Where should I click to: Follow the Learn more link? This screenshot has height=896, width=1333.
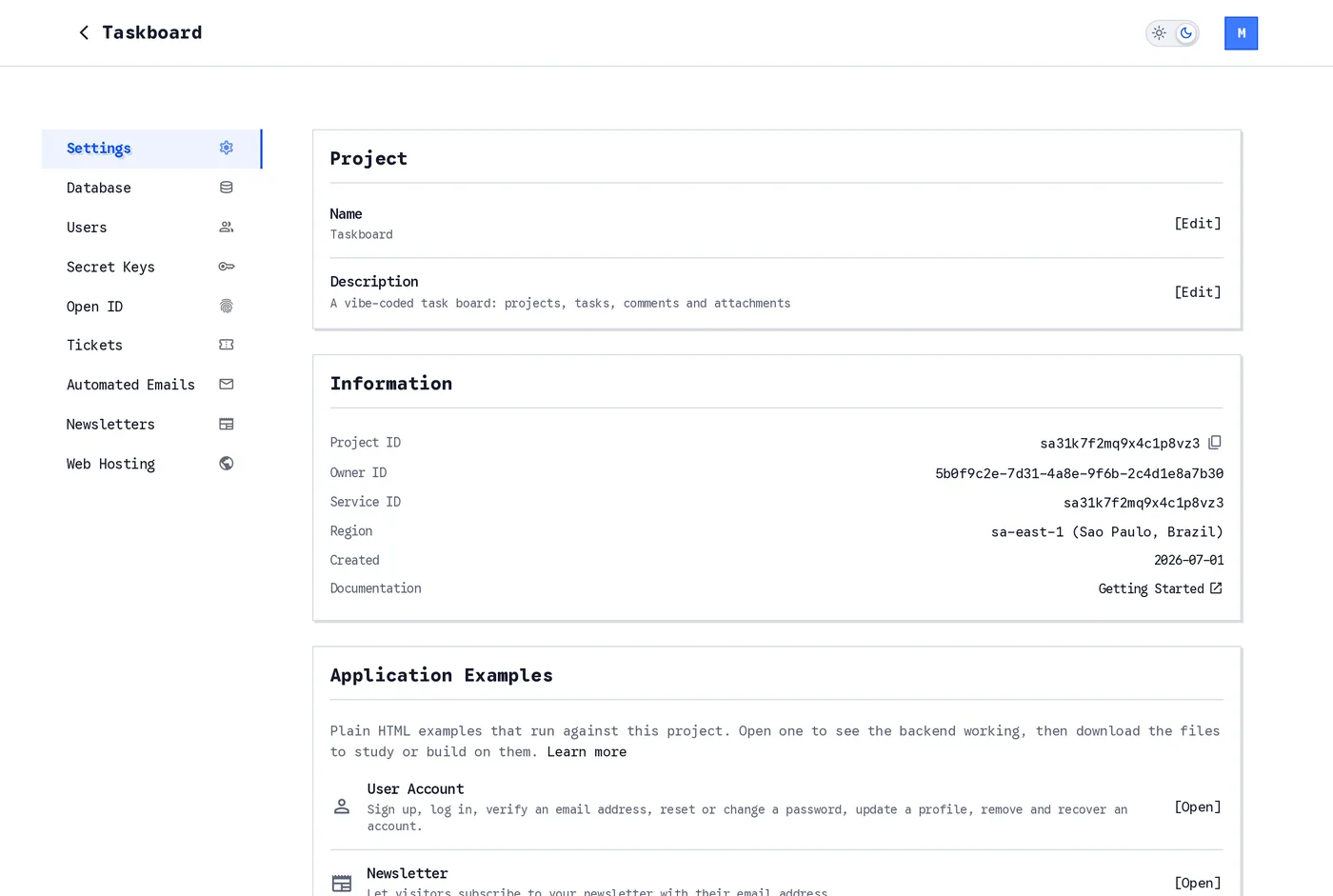tap(587, 752)
